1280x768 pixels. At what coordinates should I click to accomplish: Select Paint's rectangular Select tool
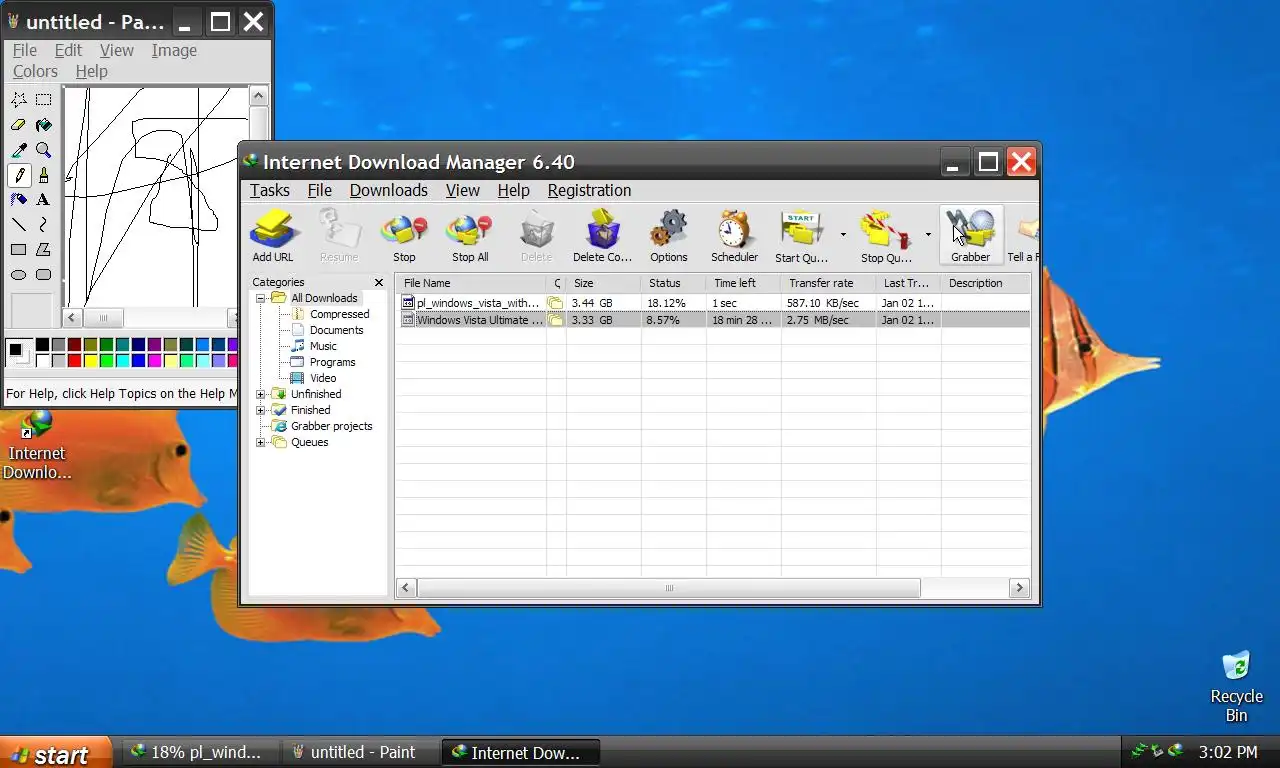(x=43, y=100)
